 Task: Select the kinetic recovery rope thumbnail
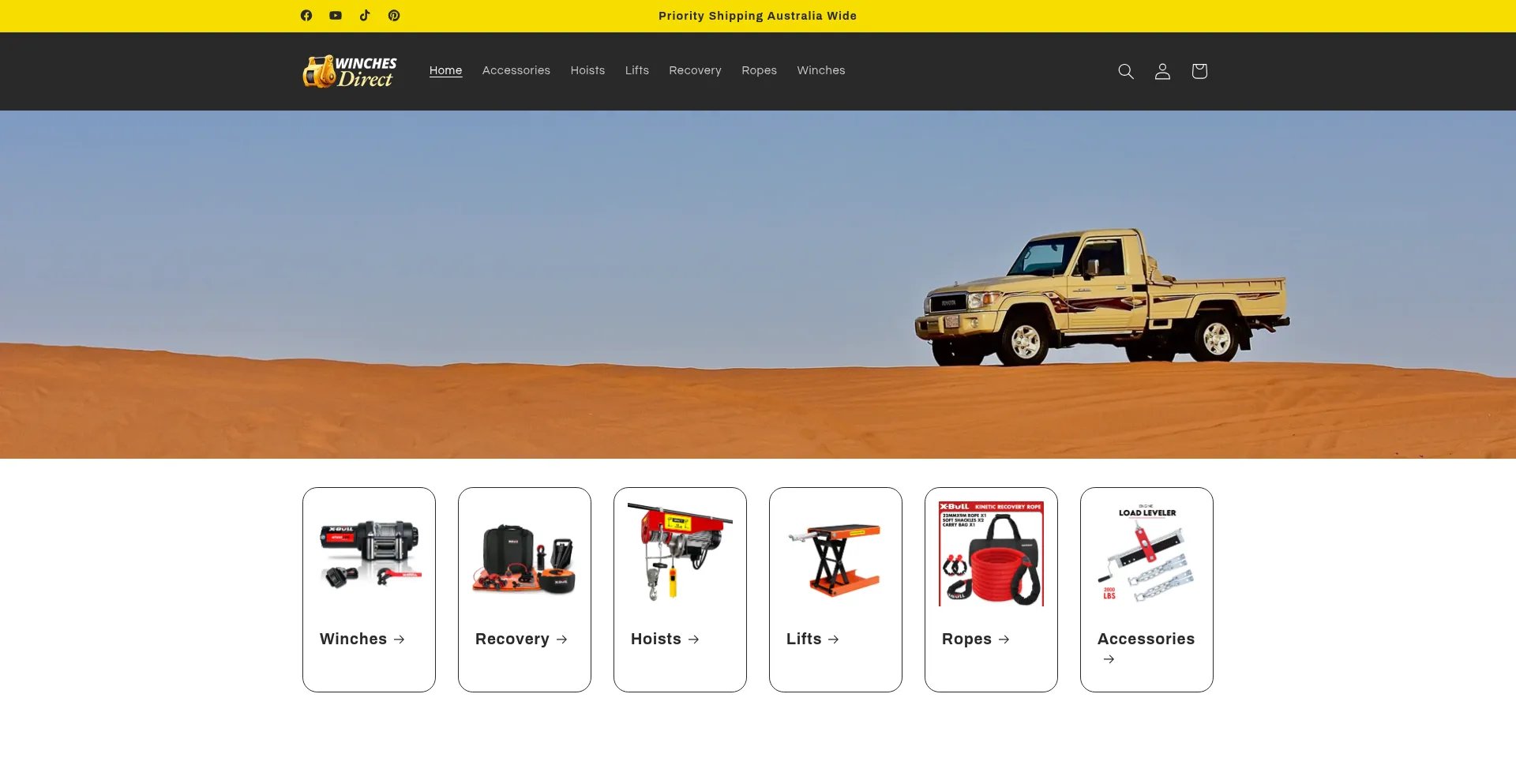click(x=991, y=553)
